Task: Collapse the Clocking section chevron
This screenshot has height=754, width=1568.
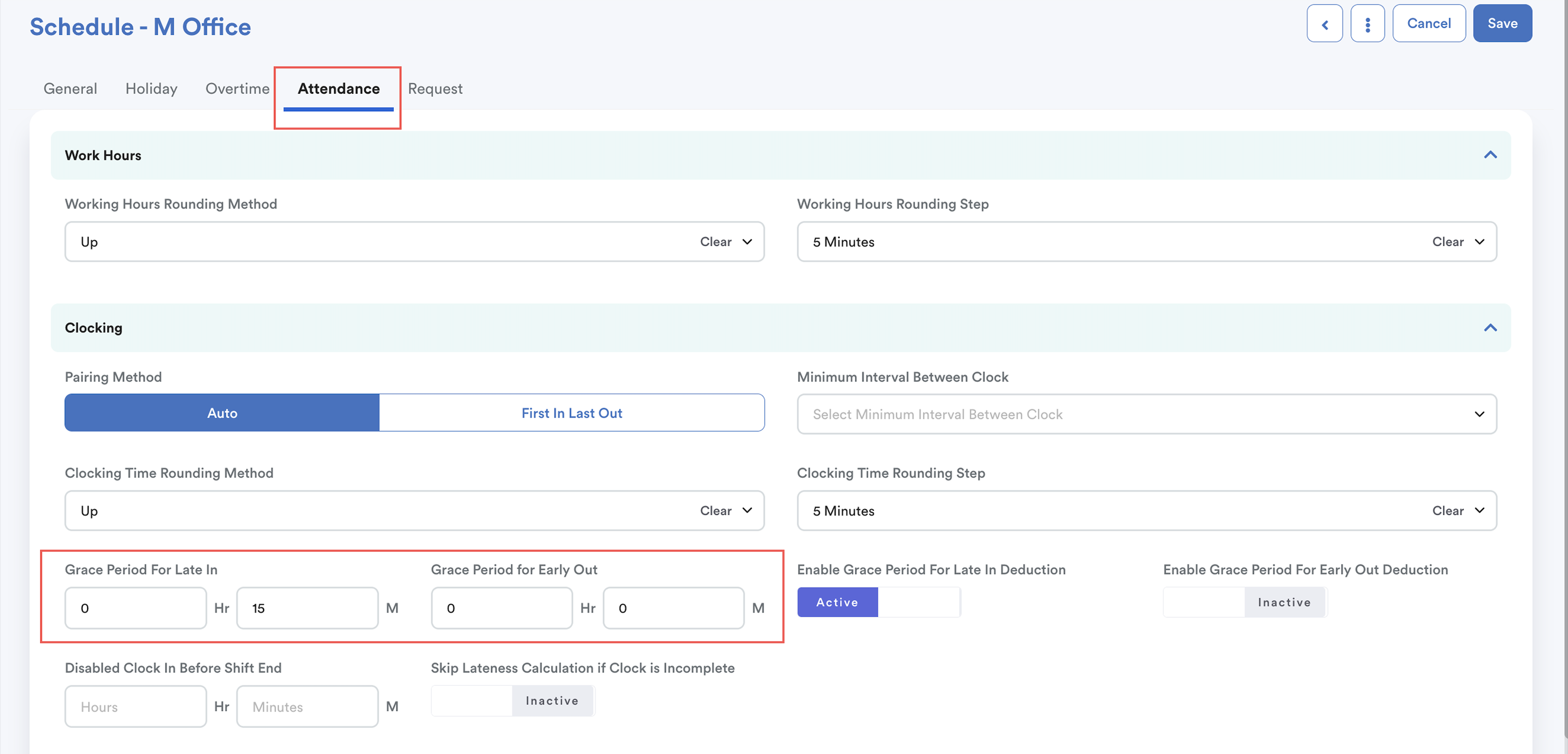Action: pyautogui.click(x=1490, y=327)
